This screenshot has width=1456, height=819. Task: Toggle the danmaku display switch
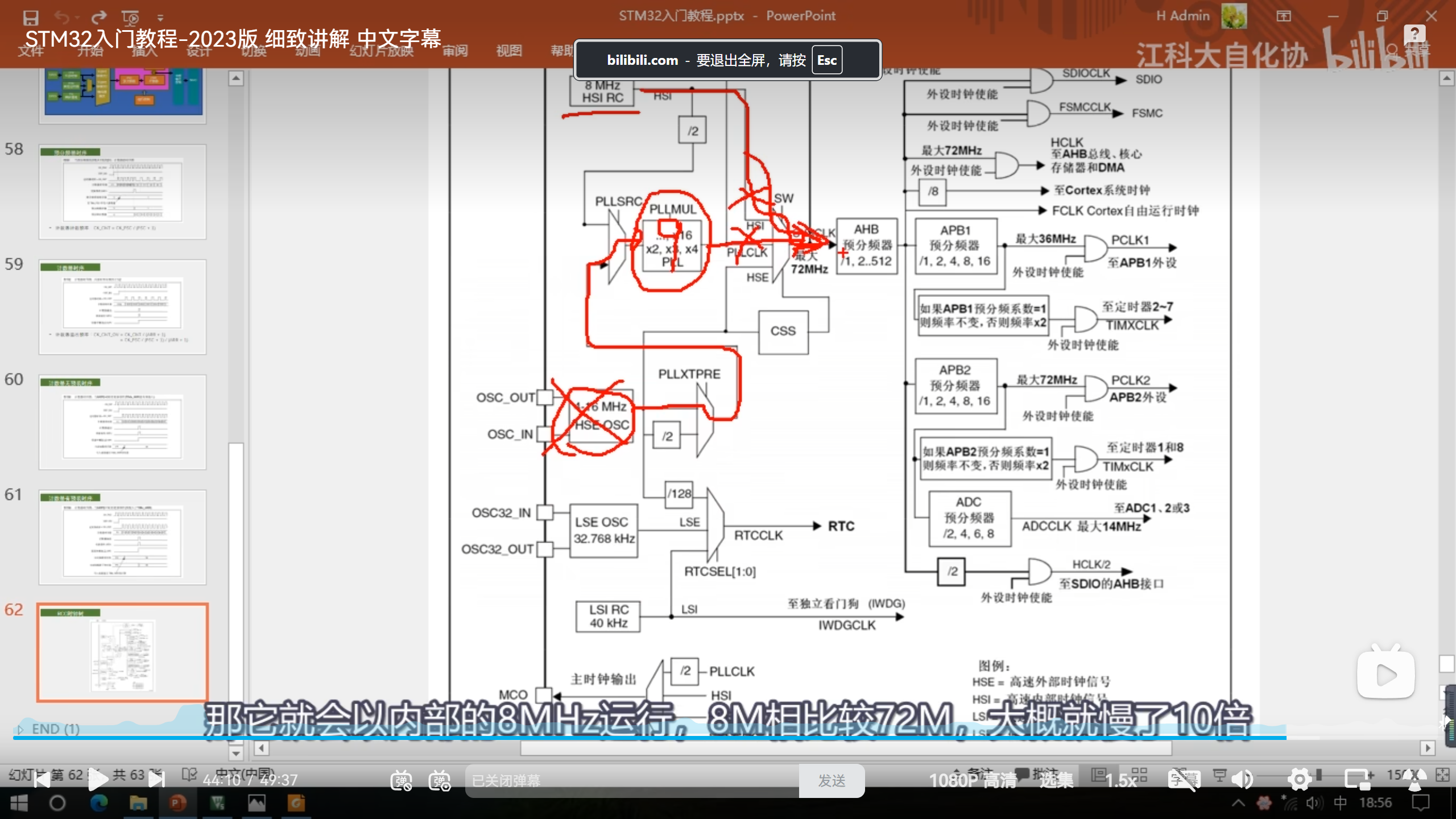tap(401, 780)
